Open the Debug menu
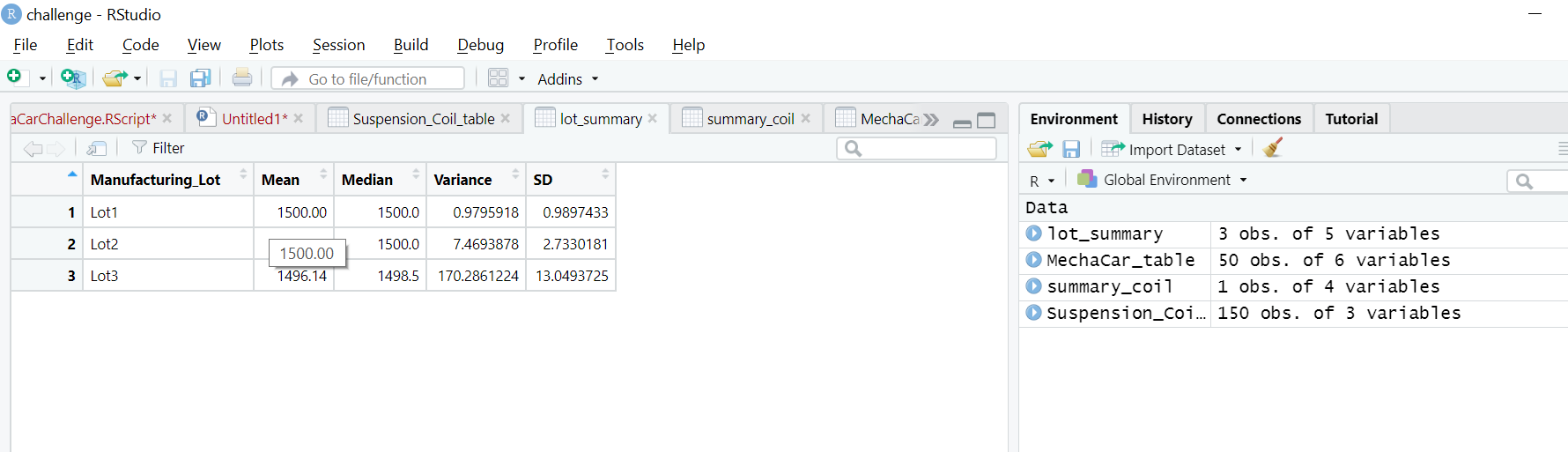The width and height of the screenshot is (1568, 452). (480, 45)
